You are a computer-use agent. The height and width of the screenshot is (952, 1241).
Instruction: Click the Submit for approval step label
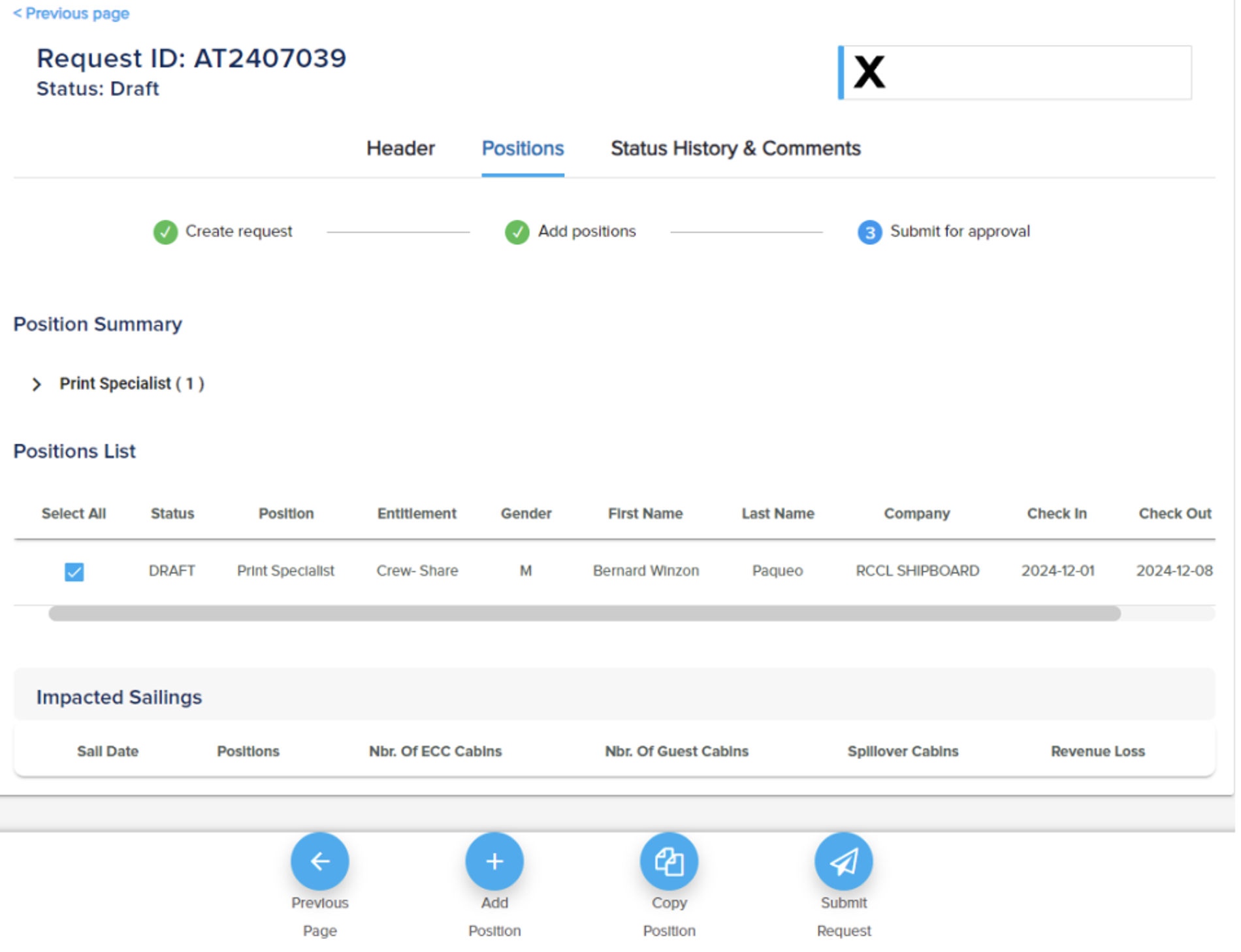pyautogui.click(x=959, y=231)
